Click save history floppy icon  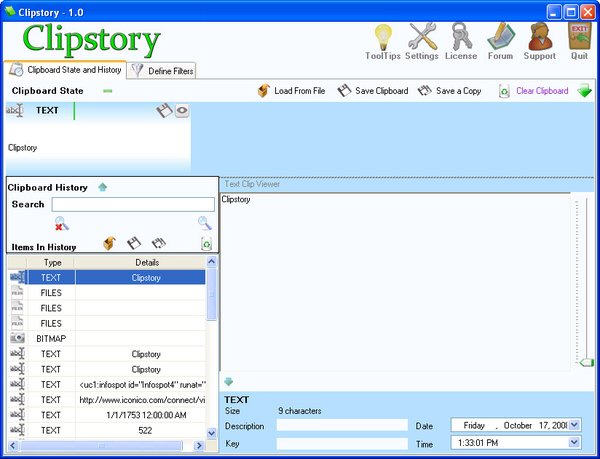coord(134,243)
